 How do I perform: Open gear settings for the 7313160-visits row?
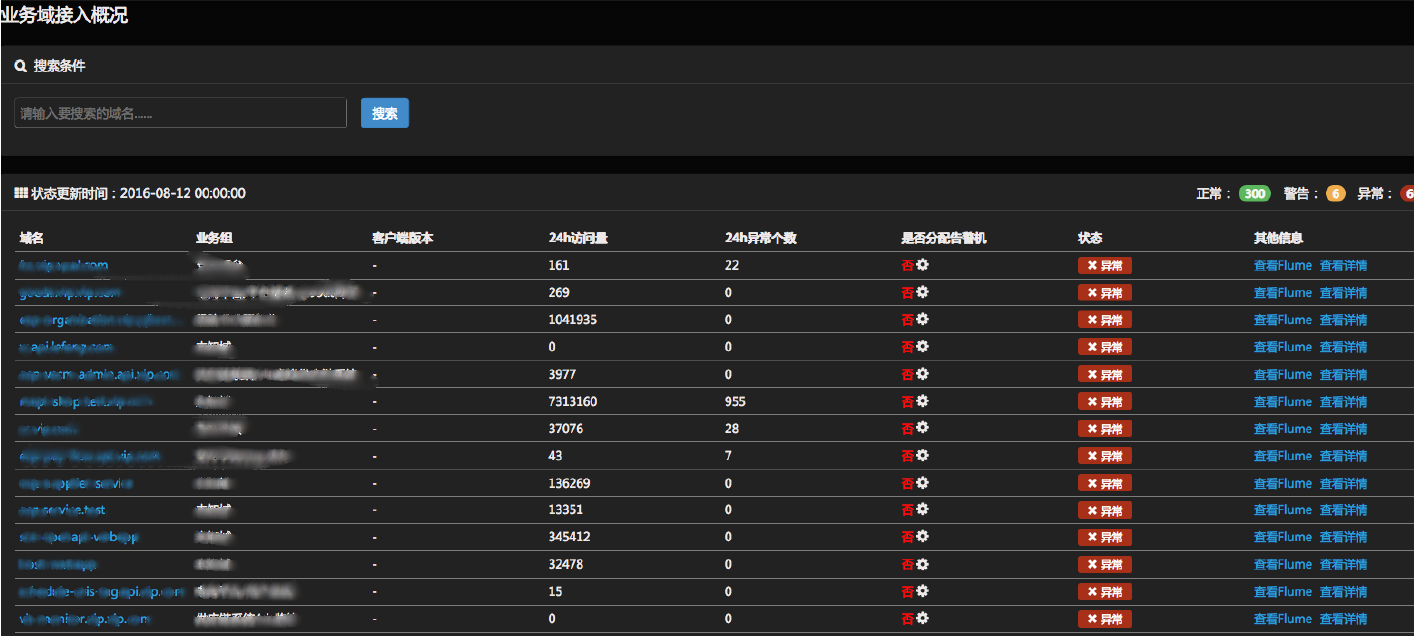tap(922, 401)
